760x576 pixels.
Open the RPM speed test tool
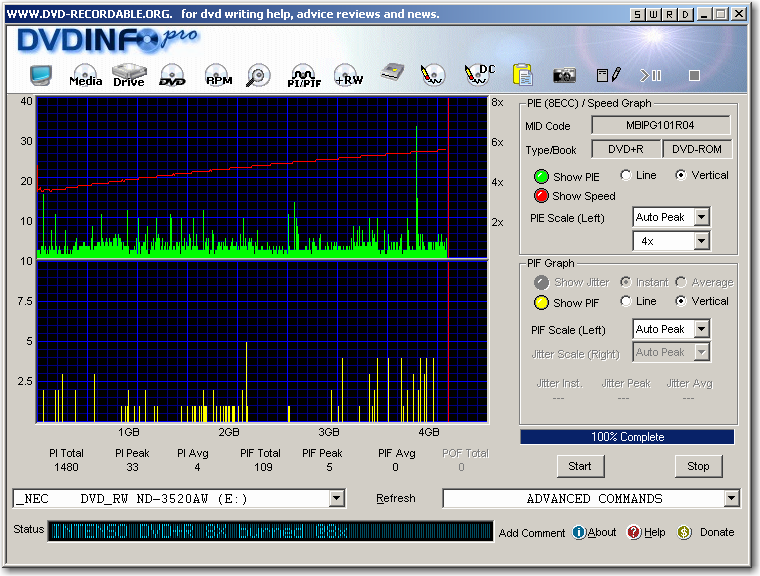[218, 76]
